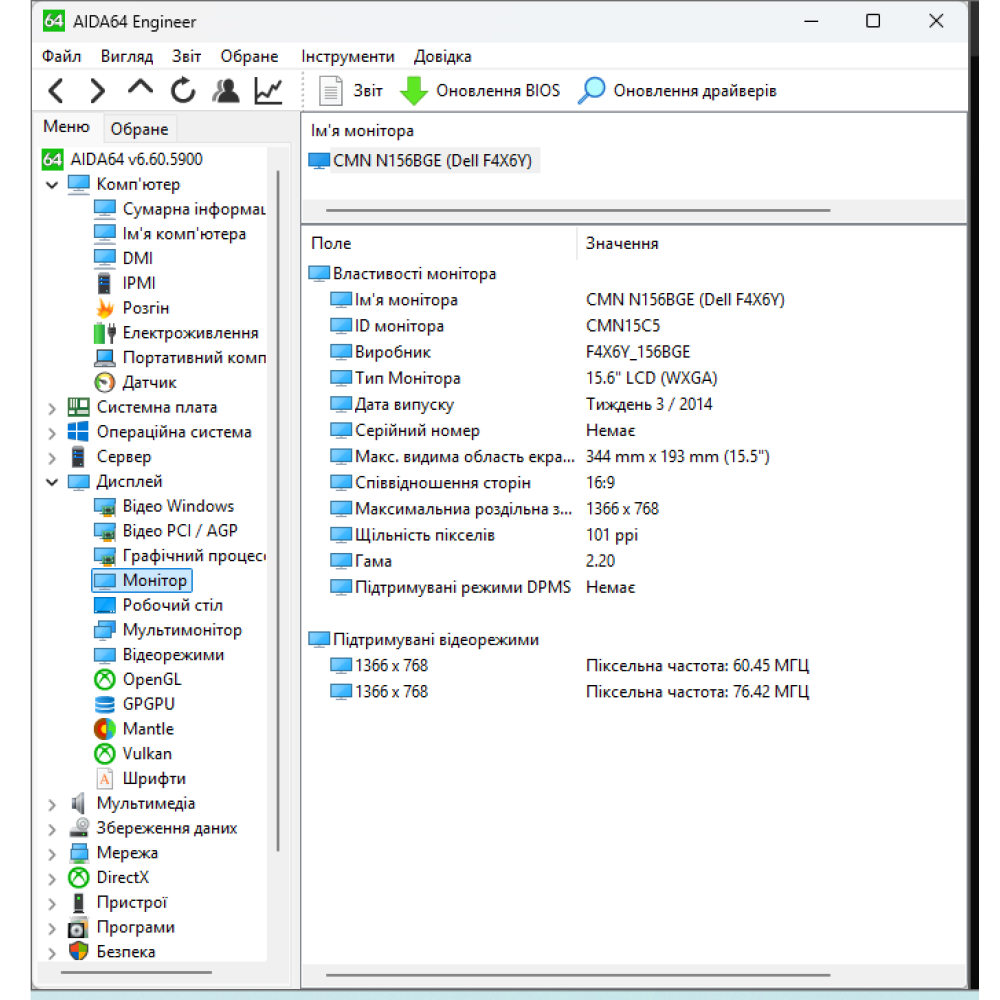Open Шрифти font icon item
This screenshot has height=1000, width=1000.
141,779
